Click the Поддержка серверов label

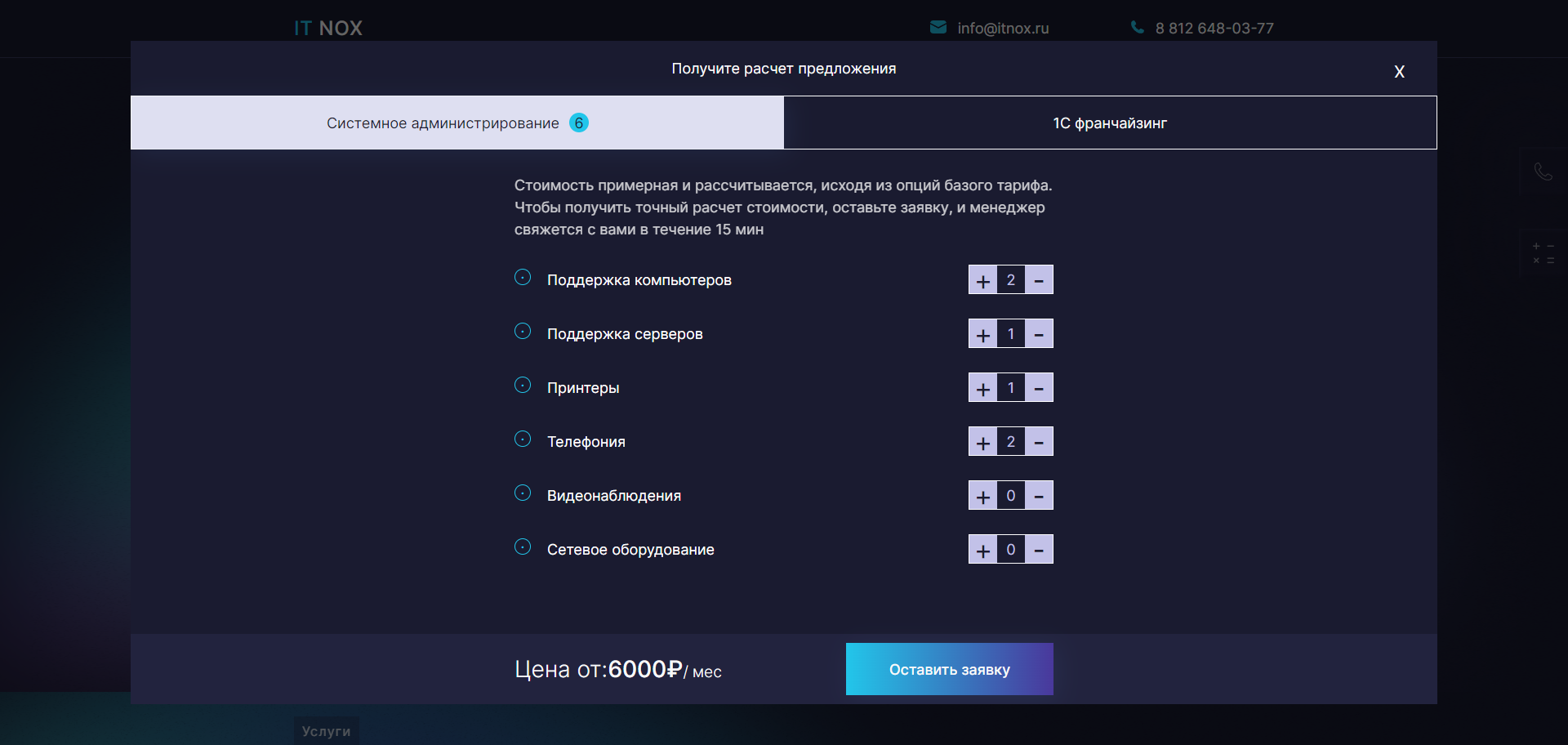coord(625,334)
